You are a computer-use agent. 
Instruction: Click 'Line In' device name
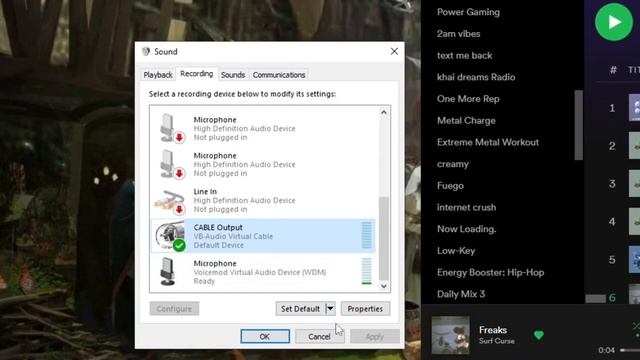(205, 191)
